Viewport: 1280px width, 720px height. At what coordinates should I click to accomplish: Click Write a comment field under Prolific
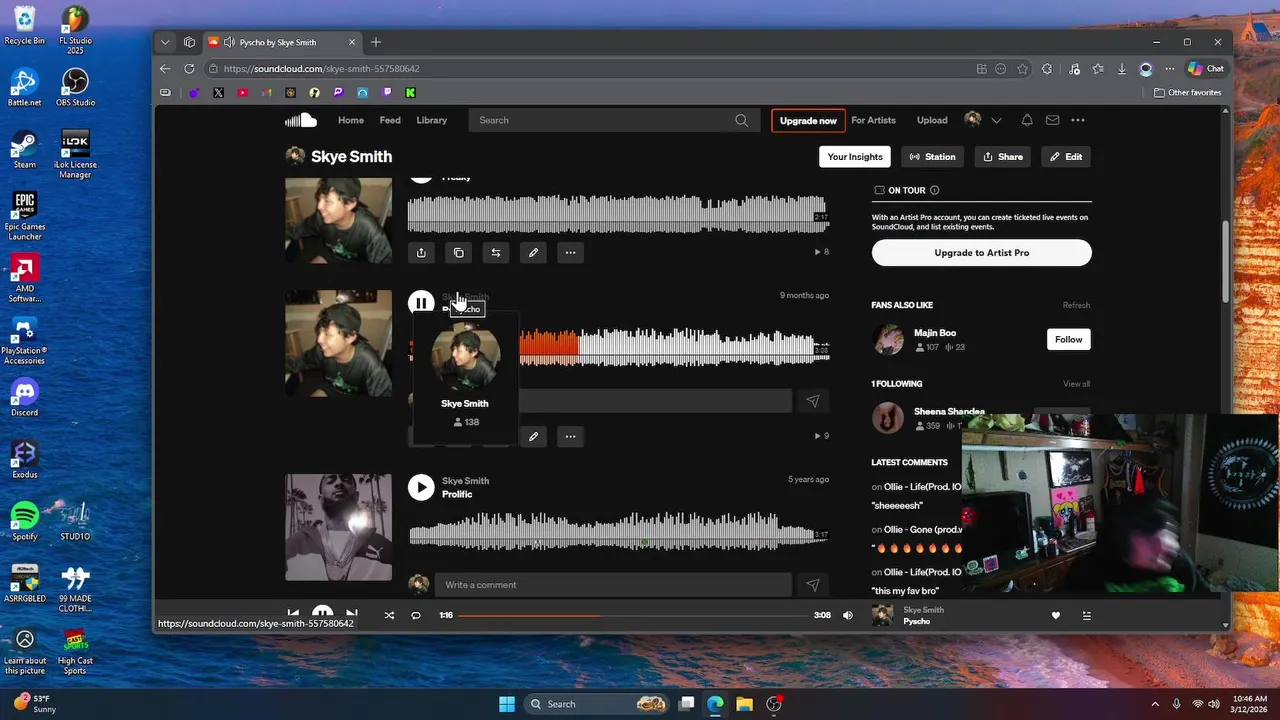point(613,585)
